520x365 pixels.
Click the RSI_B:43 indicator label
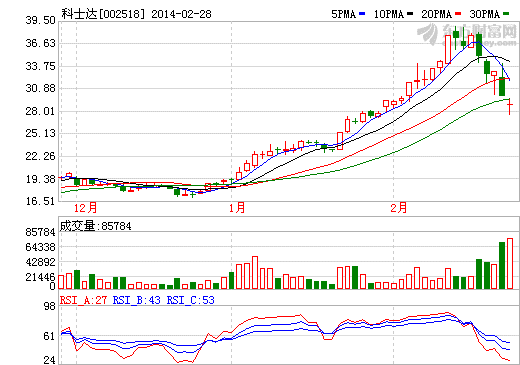tap(137, 300)
